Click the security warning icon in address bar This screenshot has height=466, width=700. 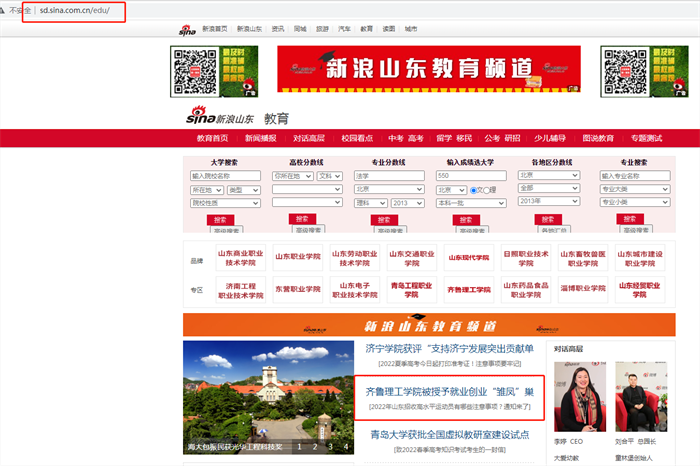(11, 10)
